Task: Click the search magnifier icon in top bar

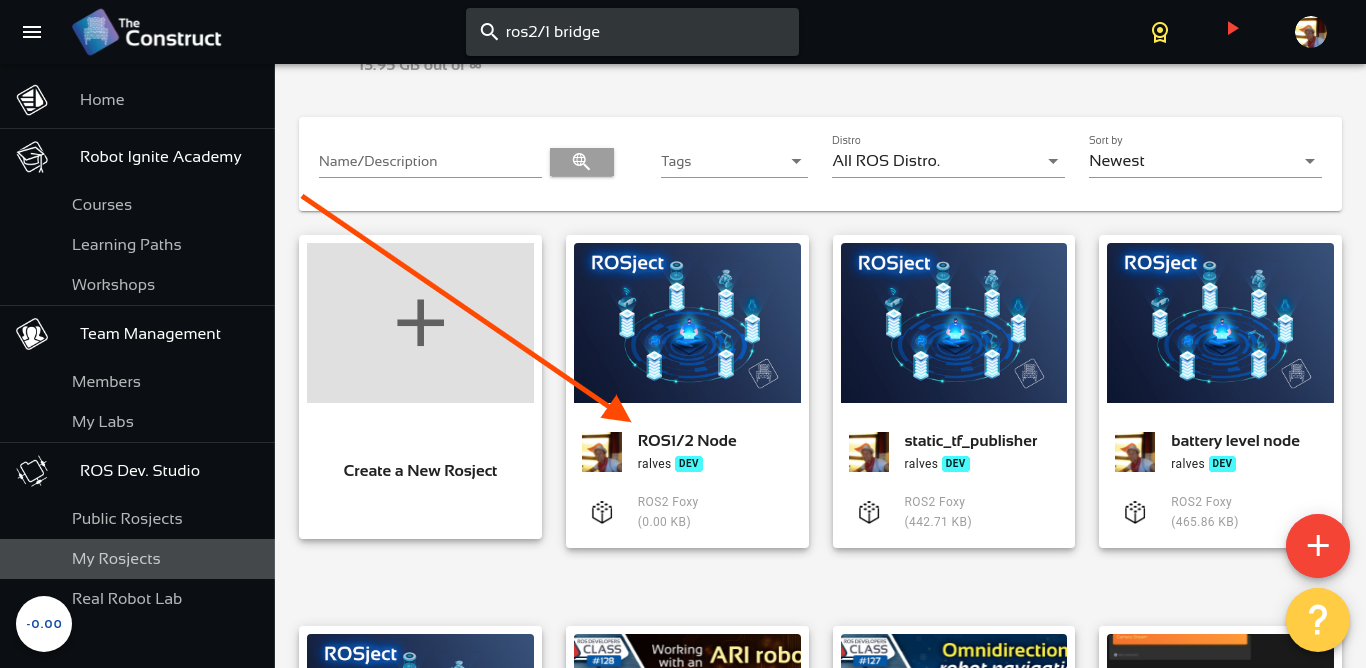Action: point(489,32)
